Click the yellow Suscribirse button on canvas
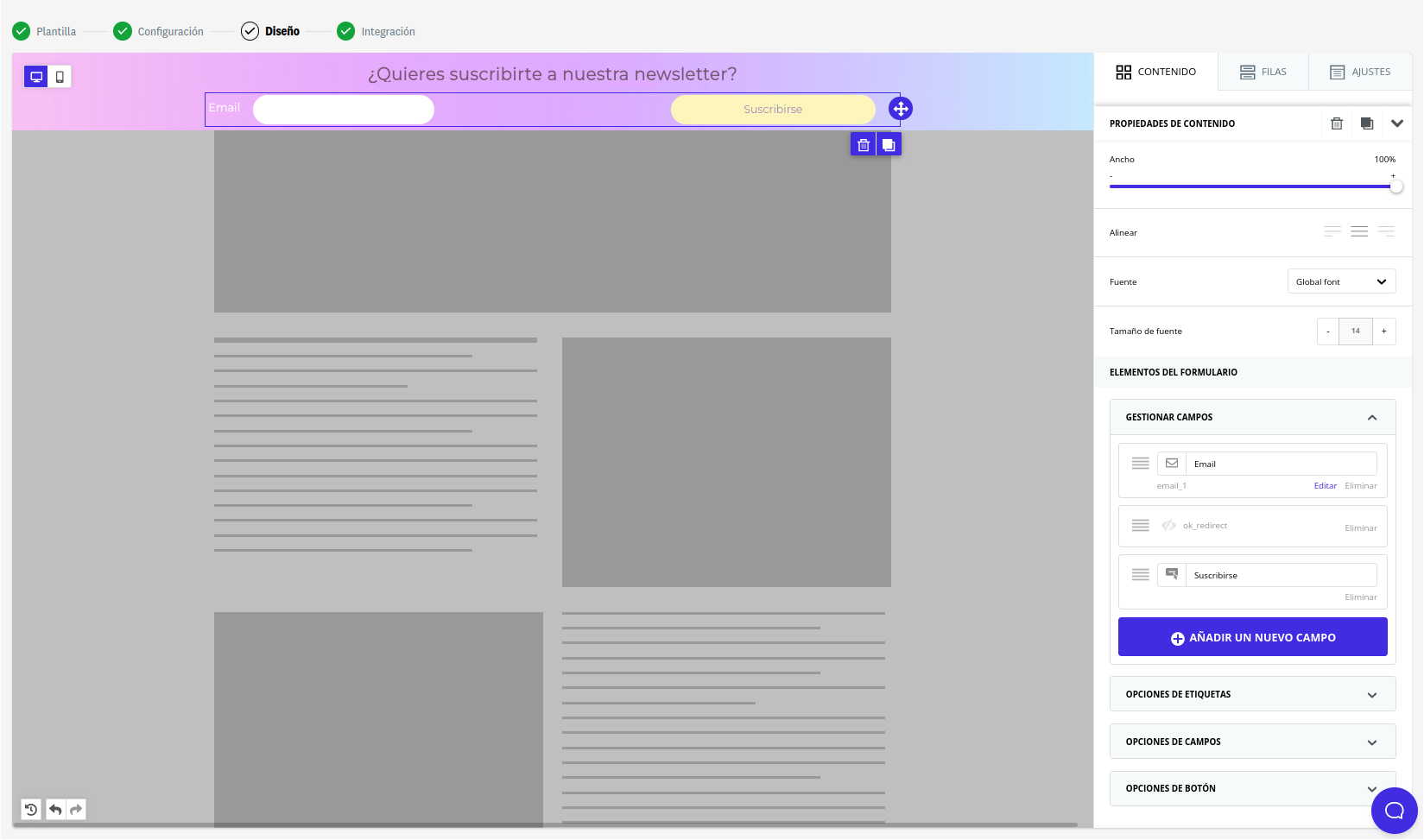 [x=773, y=110]
